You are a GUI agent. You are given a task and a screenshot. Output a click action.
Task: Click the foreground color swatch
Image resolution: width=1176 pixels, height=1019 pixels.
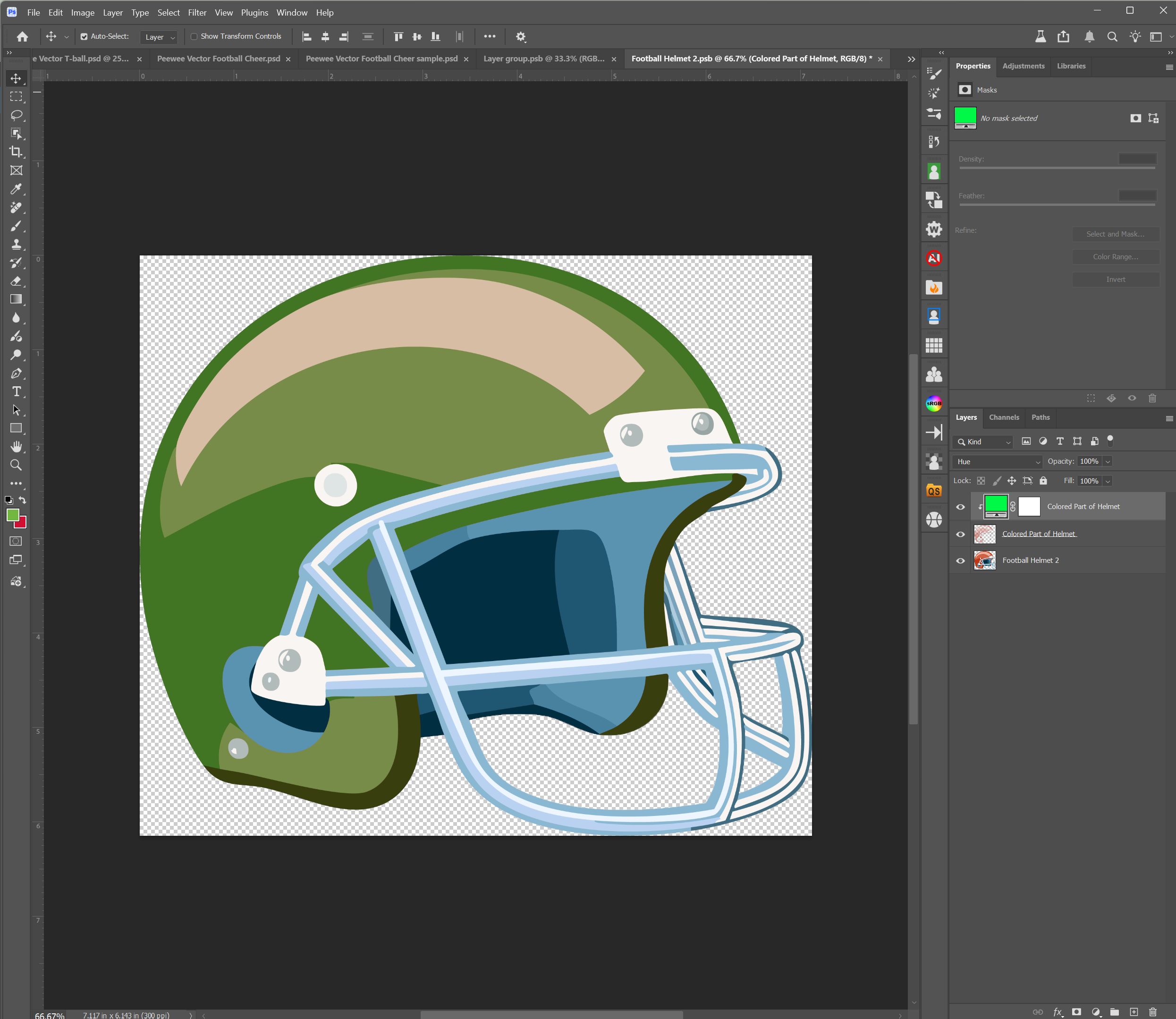coord(12,516)
